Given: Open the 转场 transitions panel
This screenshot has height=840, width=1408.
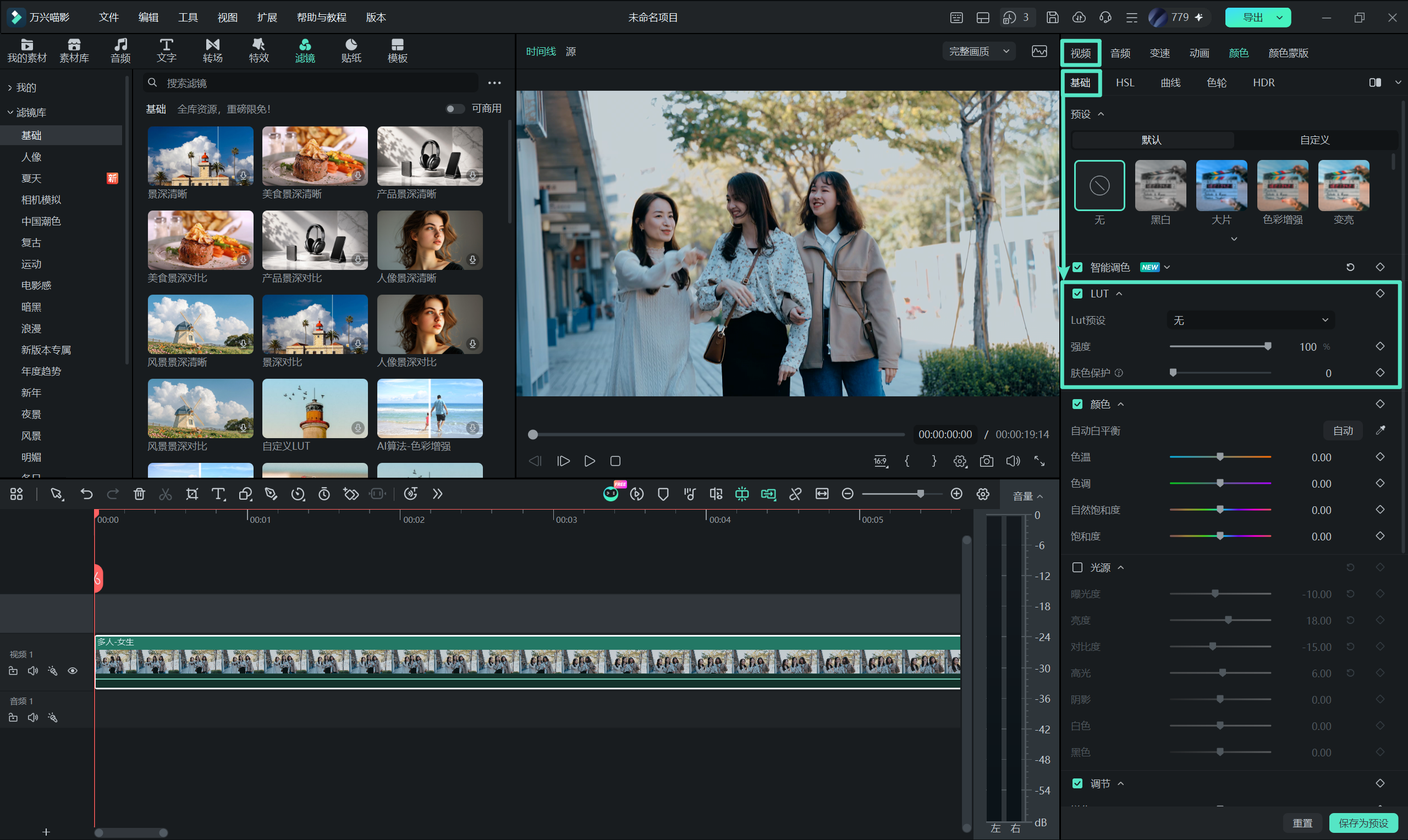Looking at the screenshot, I should pos(213,51).
